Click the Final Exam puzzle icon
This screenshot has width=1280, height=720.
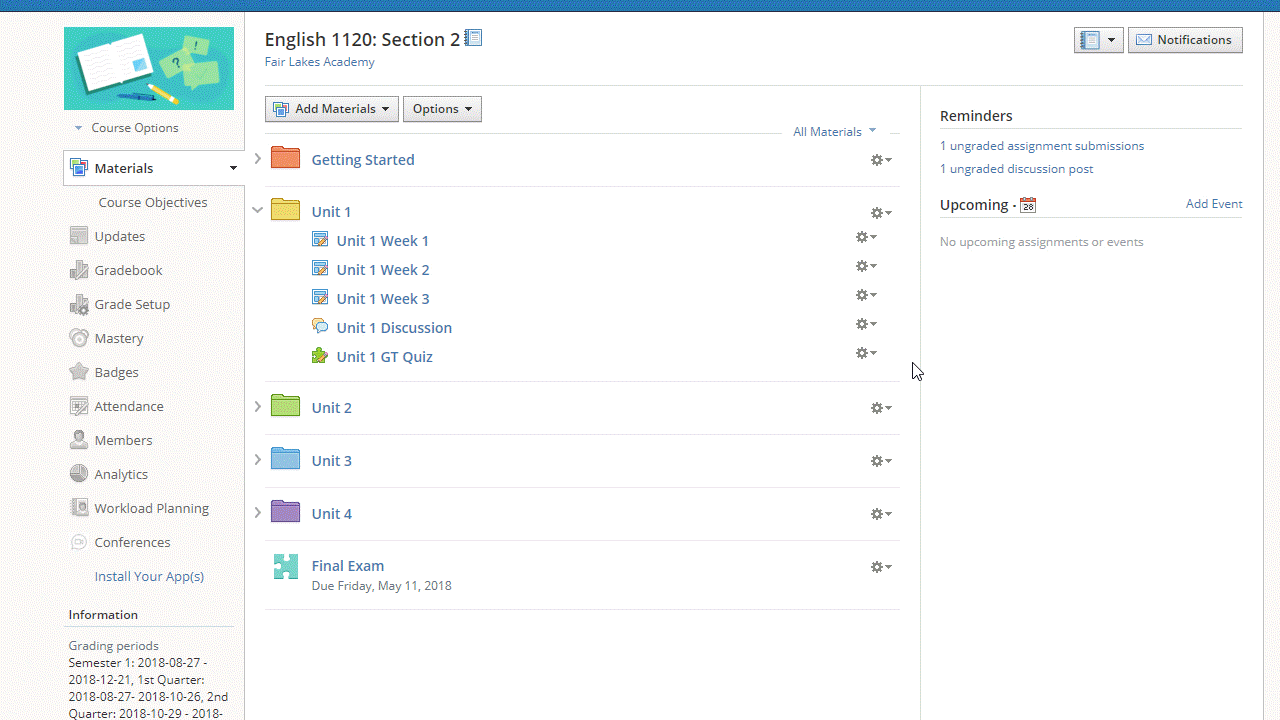coord(285,567)
